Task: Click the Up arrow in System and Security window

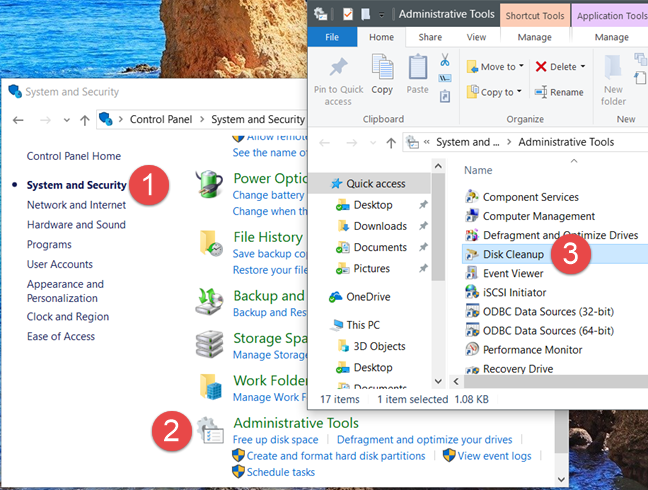Action: tap(85, 120)
